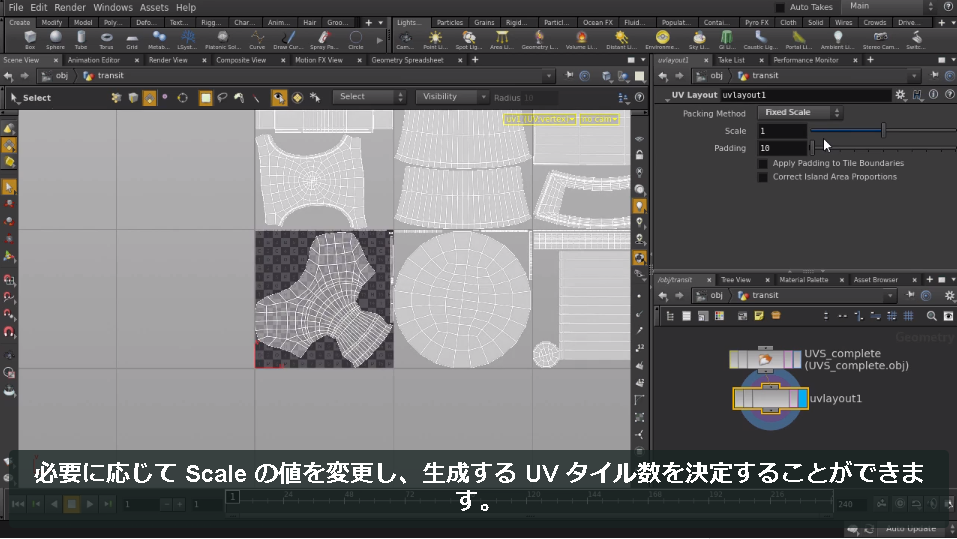Enable Apply Padding to Tile Boundaries
The image size is (957, 539).
point(762,164)
